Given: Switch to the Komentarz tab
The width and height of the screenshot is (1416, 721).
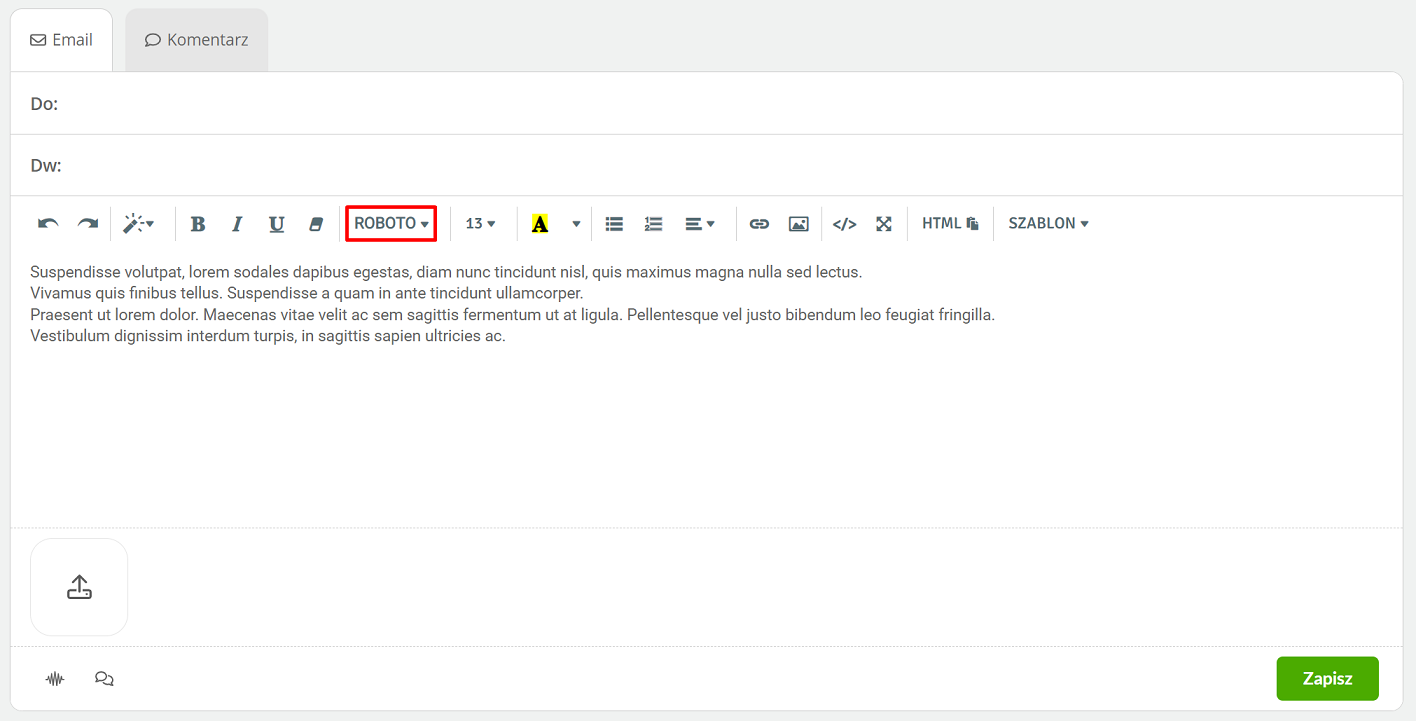Looking at the screenshot, I should tap(197, 40).
